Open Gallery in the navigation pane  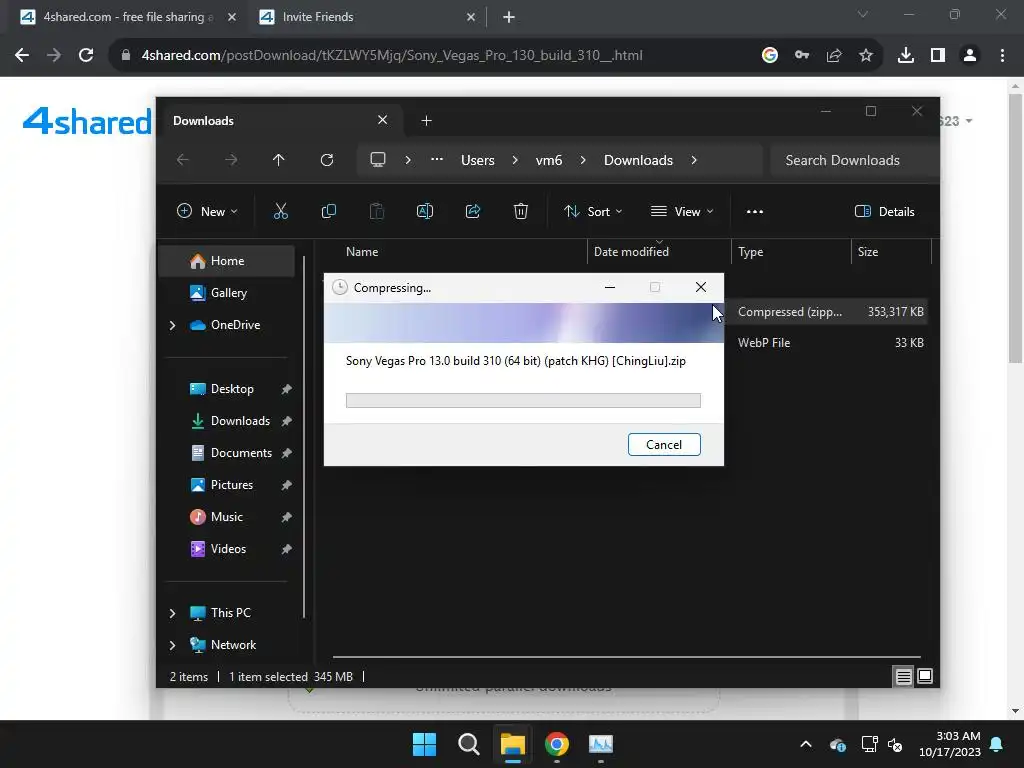pyautogui.click(x=227, y=293)
